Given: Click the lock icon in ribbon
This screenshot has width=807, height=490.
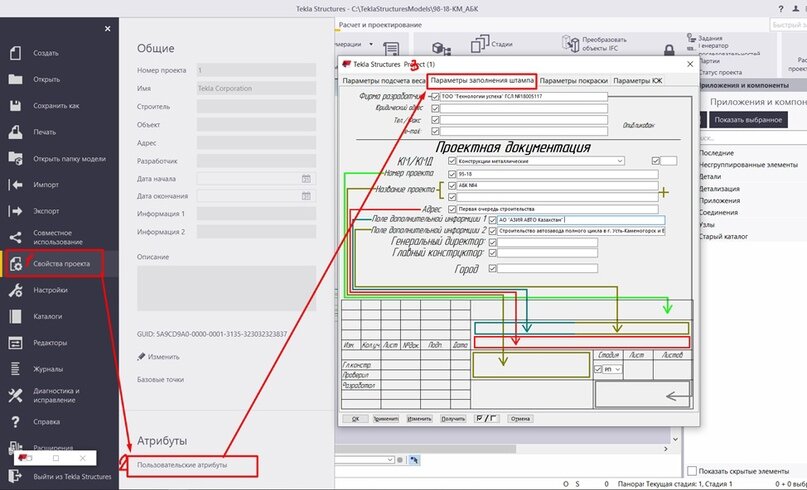Looking at the screenshot, I should (669, 50).
